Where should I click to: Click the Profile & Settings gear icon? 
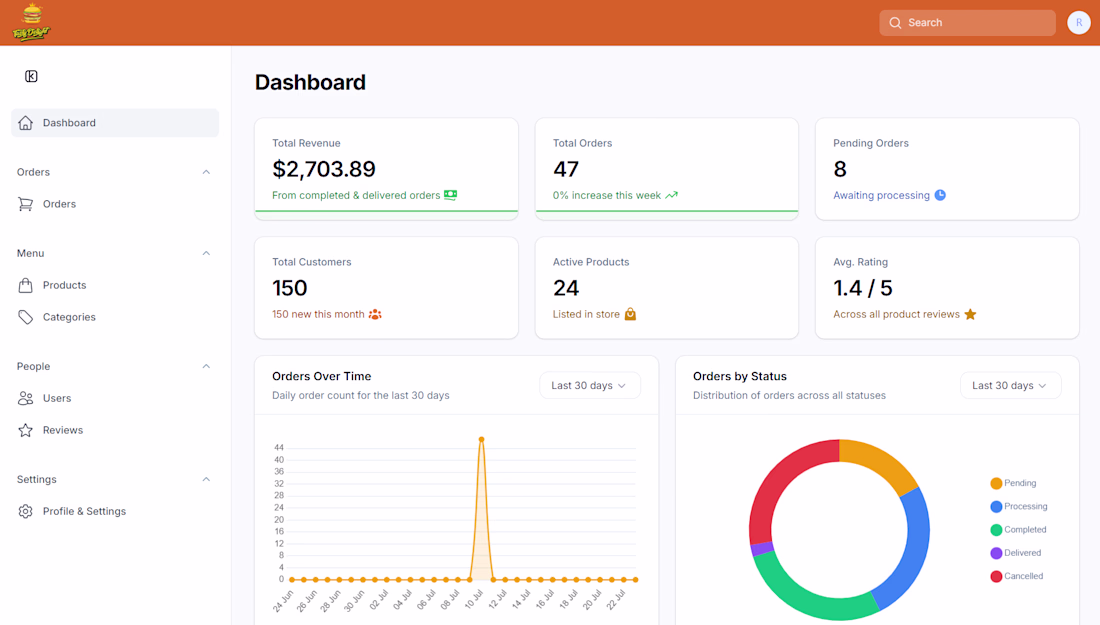tap(25, 511)
